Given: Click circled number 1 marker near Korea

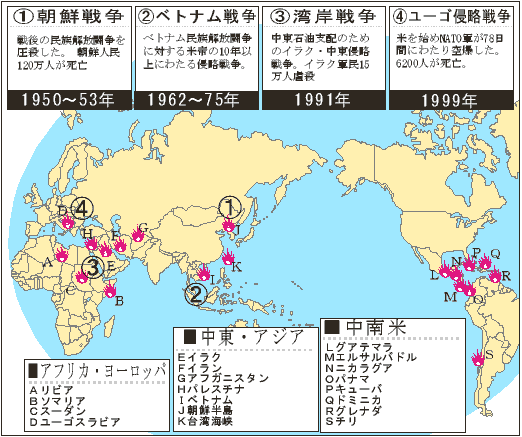Looking at the screenshot, I should (x=230, y=207).
